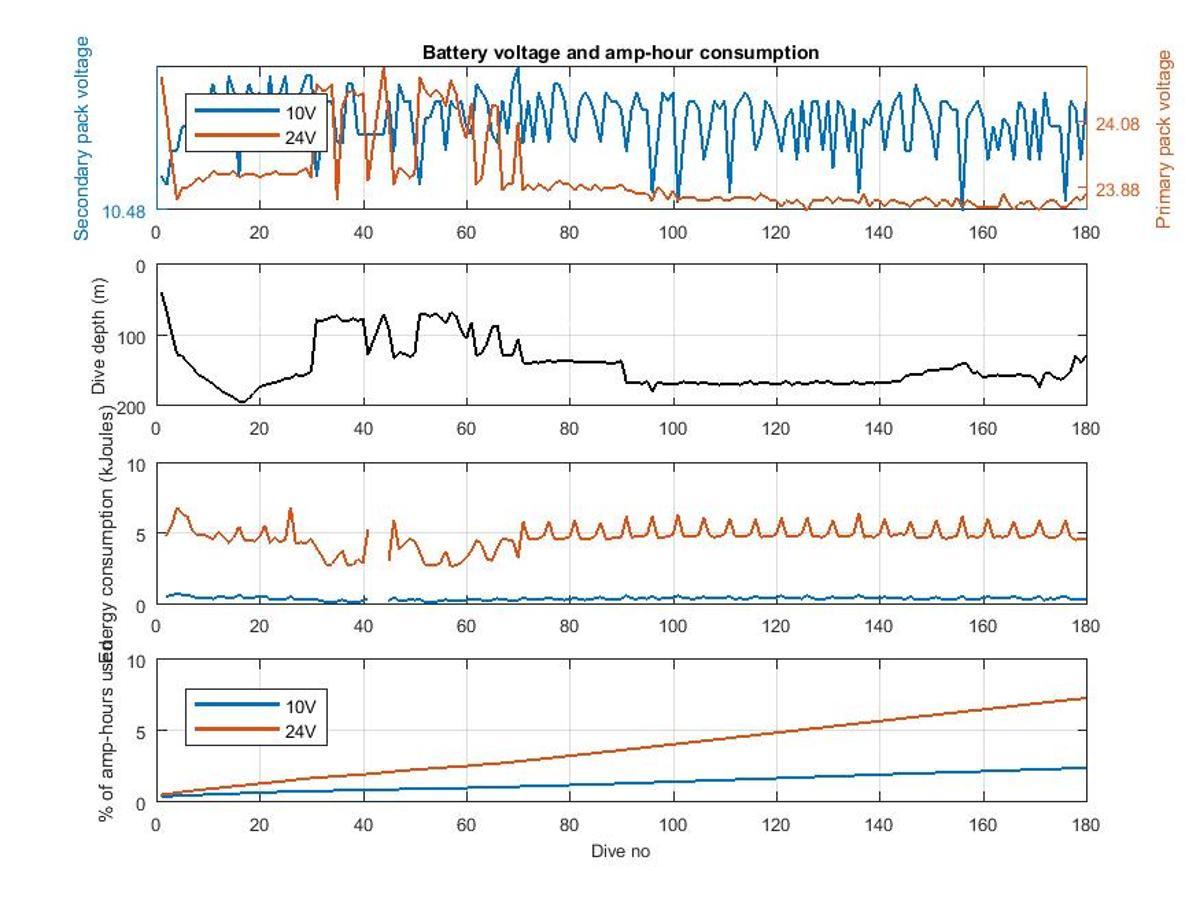Click the "Dive no" x-axis label
This screenshot has height=900, width=1200.
621,852
